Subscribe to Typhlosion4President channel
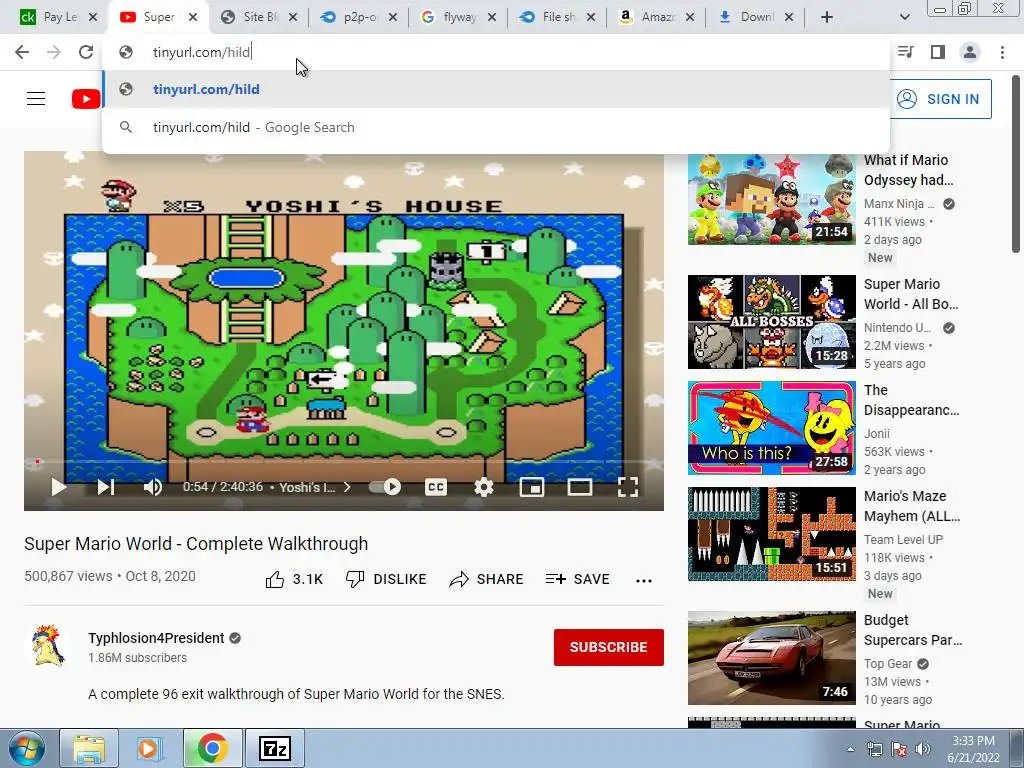The height and width of the screenshot is (768, 1024). pyautogui.click(x=609, y=647)
